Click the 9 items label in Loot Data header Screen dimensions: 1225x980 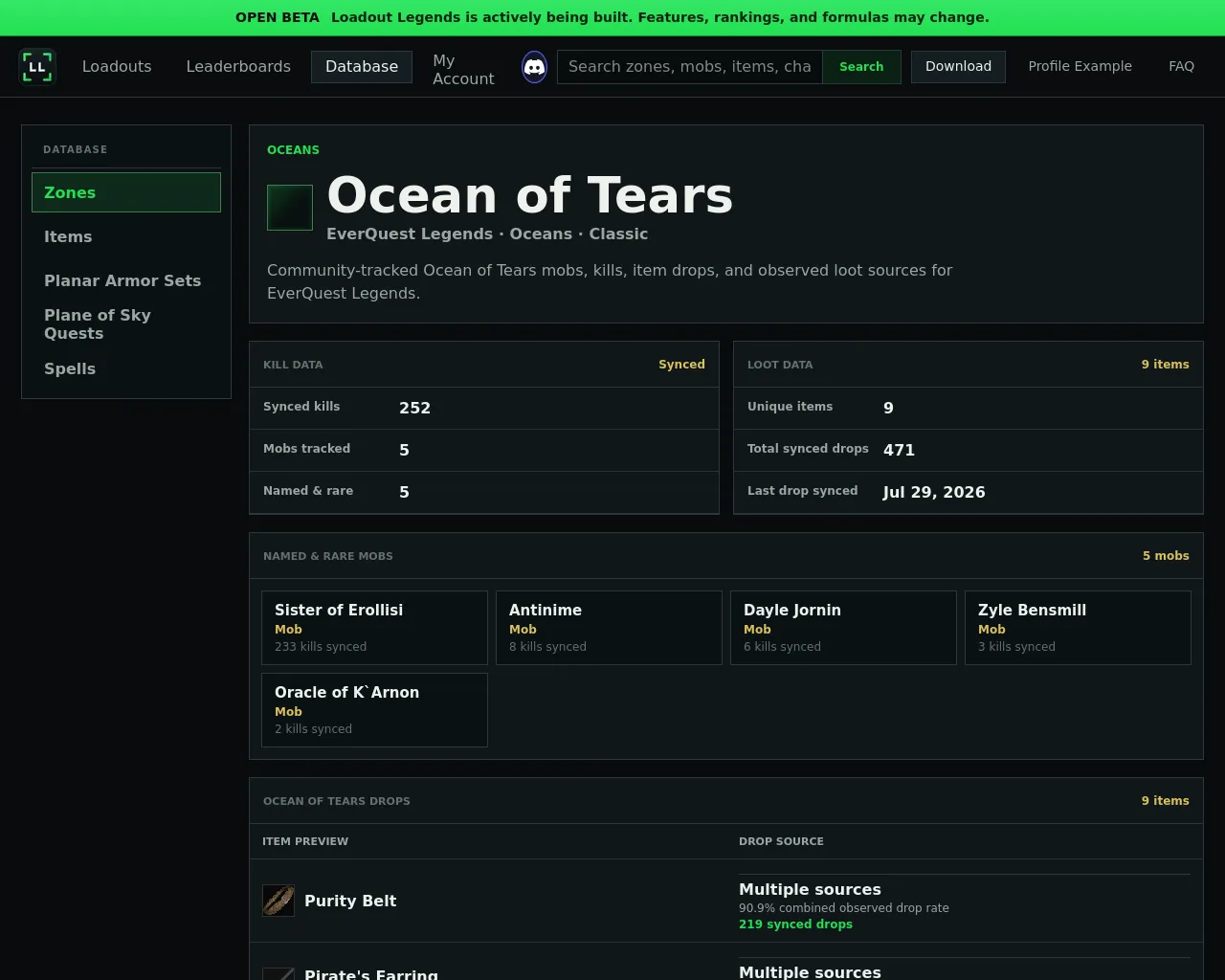coord(1166,365)
